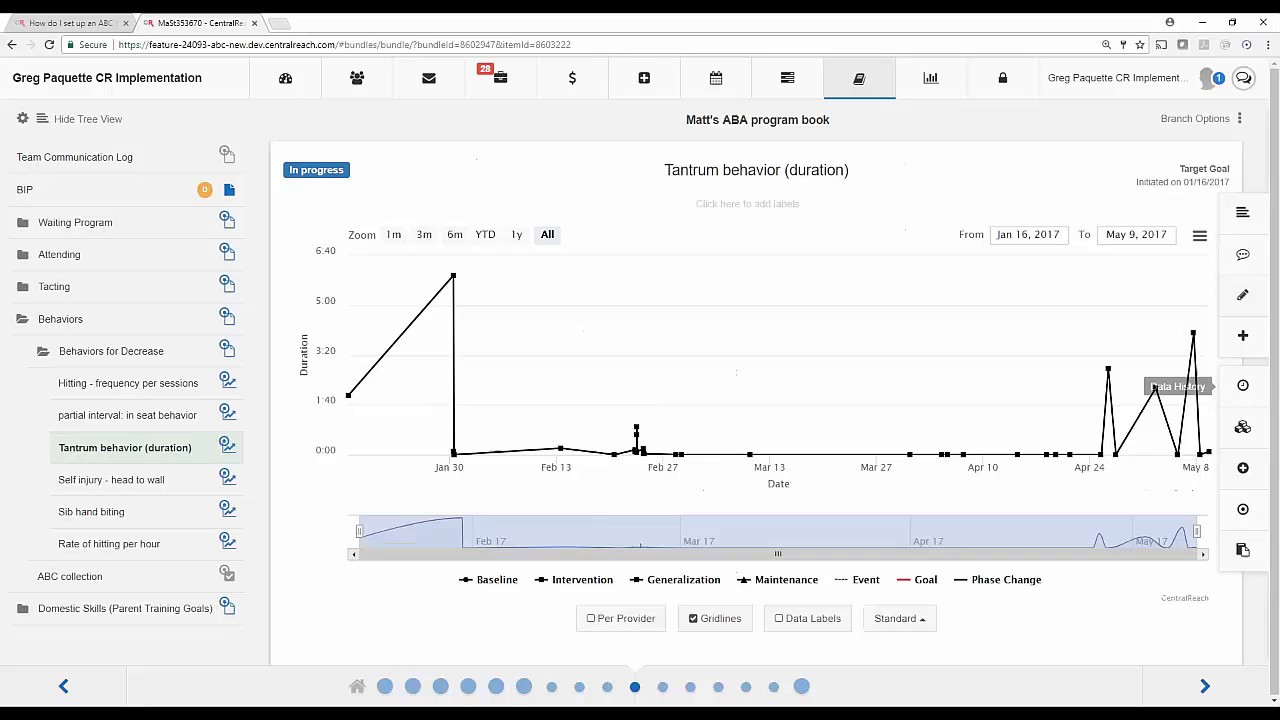Open the calendar icon in top navigation
The height and width of the screenshot is (720, 1280).
[716, 78]
